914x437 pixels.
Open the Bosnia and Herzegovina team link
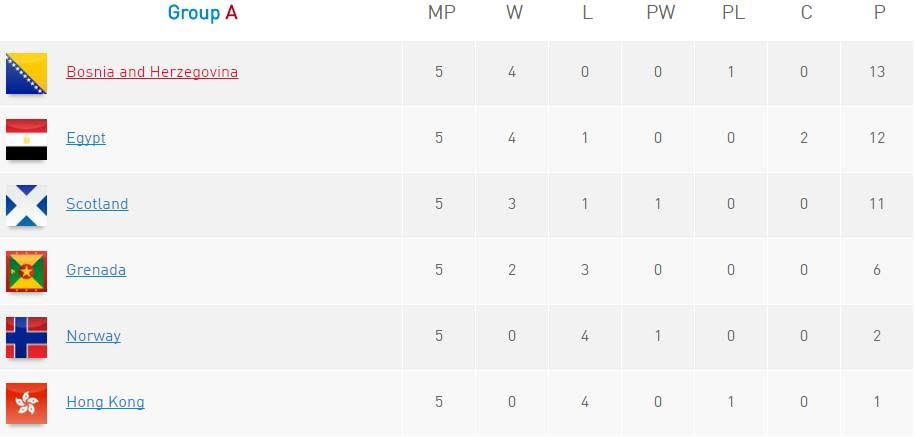tap(152, 72)
